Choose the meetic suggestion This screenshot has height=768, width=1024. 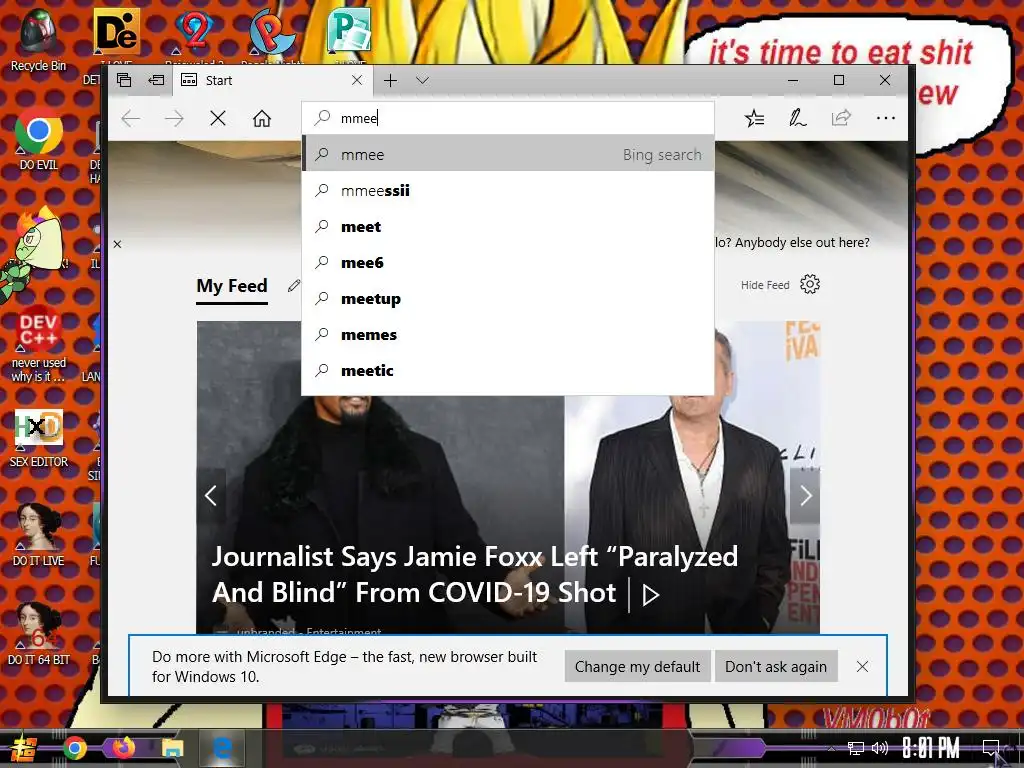point(508,370)
